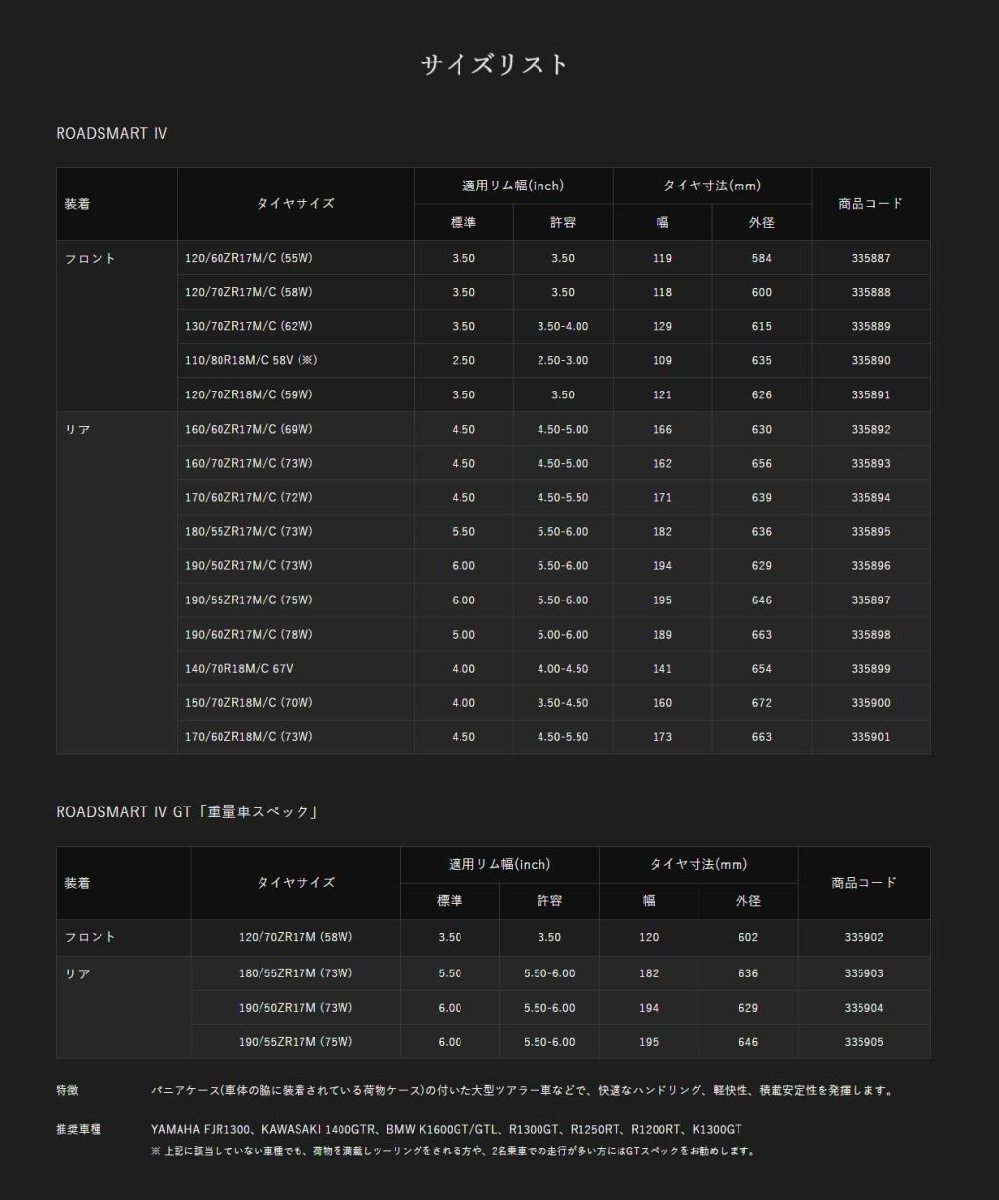Click outer diameter value 672
Image resolution: width=999 pixels, height=1200 pixels.
pos(762,702)
